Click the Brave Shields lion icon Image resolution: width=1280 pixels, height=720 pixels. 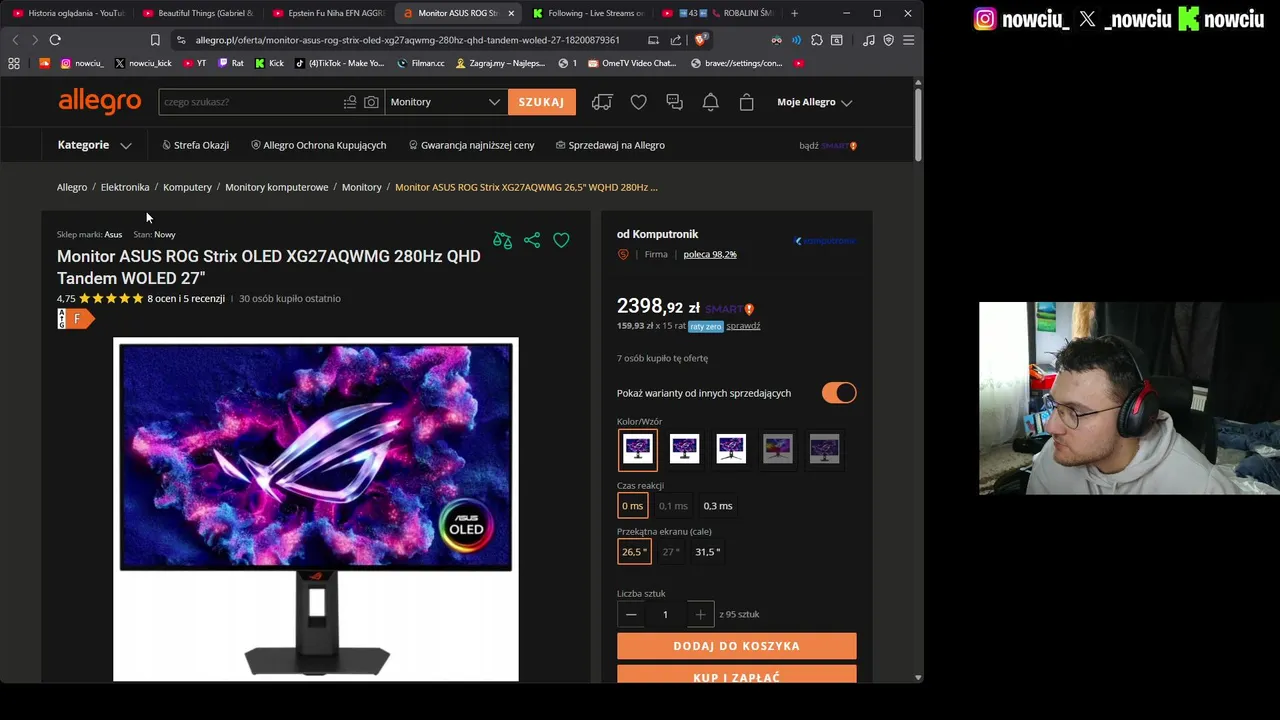coord(700,40)
